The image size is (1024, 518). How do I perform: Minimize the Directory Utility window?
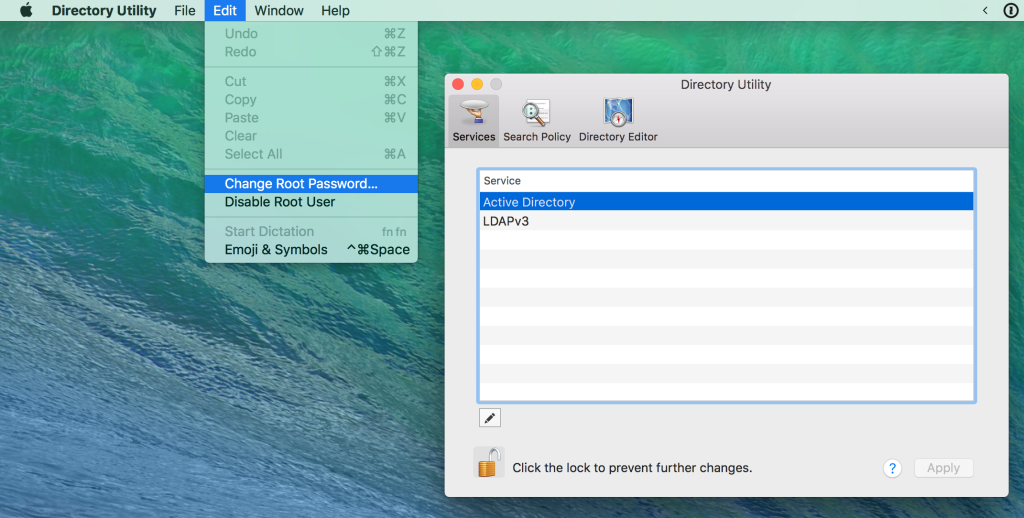pos(477,84)
